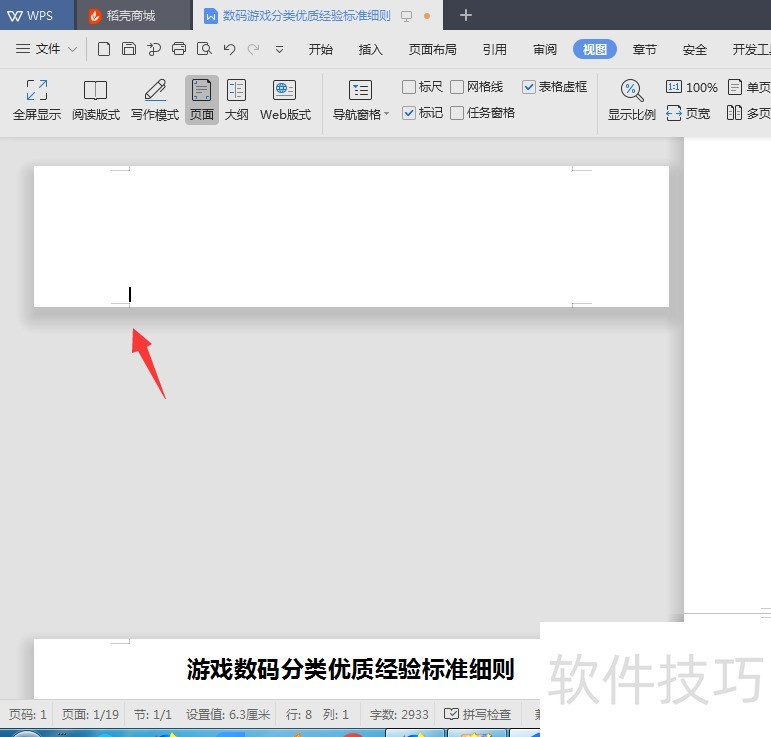Uncheck the markup checkbox (标记)
Image resolution: width=771 pixels, height=737 pixels.
point(409,113)
